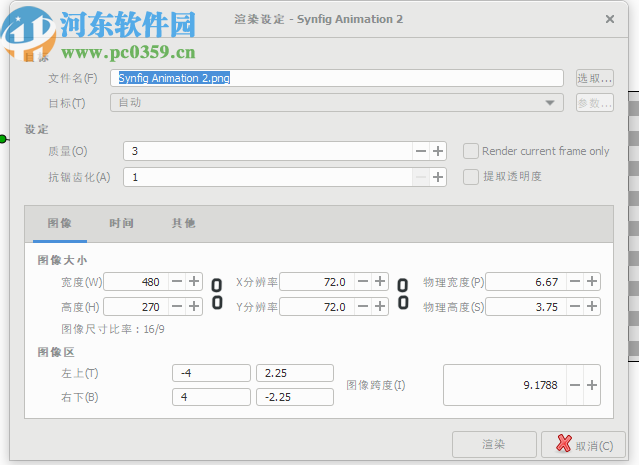Increase the X分辨率 resolution
The height and width of the screenshot is (465, 639).
coord(380,282)
